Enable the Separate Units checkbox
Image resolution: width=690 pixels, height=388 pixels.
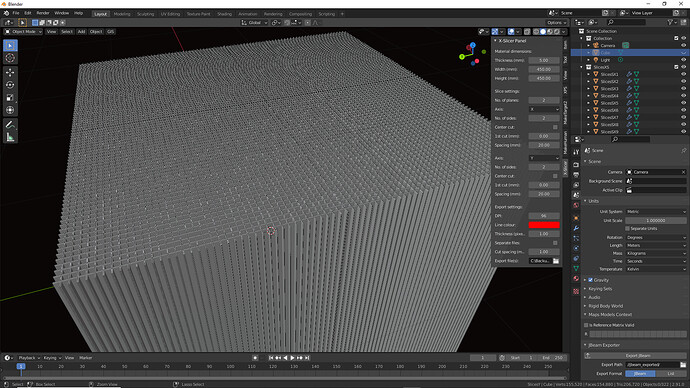pyautogui.click(x=628, y=229)
